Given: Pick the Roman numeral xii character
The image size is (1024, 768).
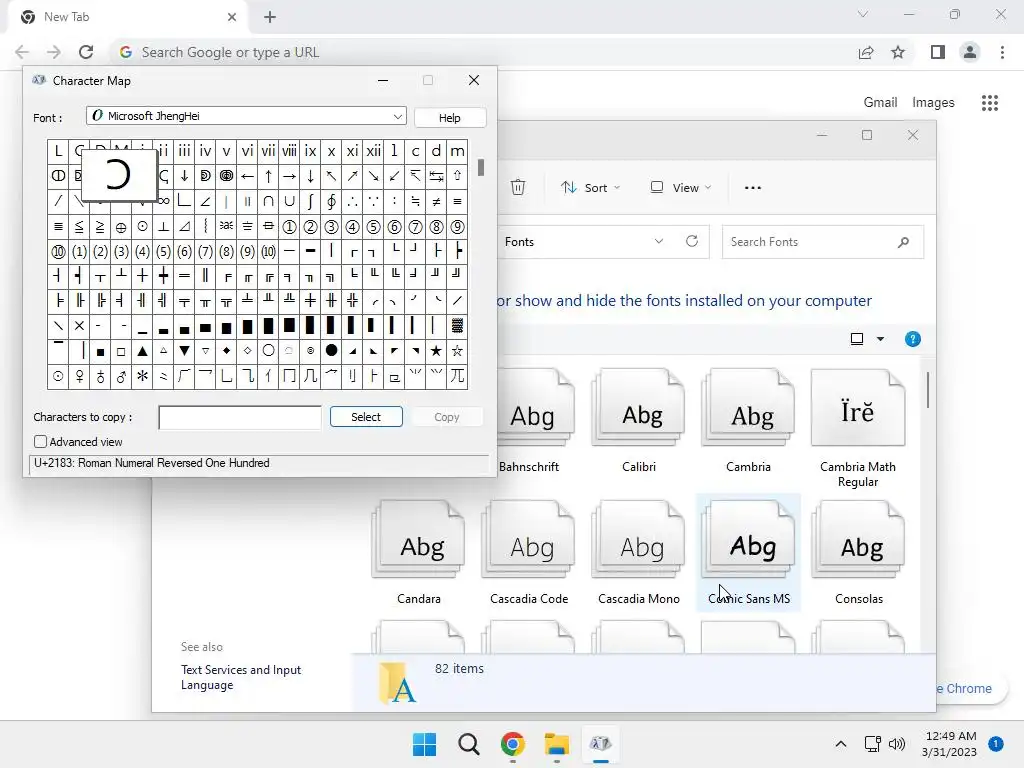Looking at the screenshot, I should (x=373, y=152).
